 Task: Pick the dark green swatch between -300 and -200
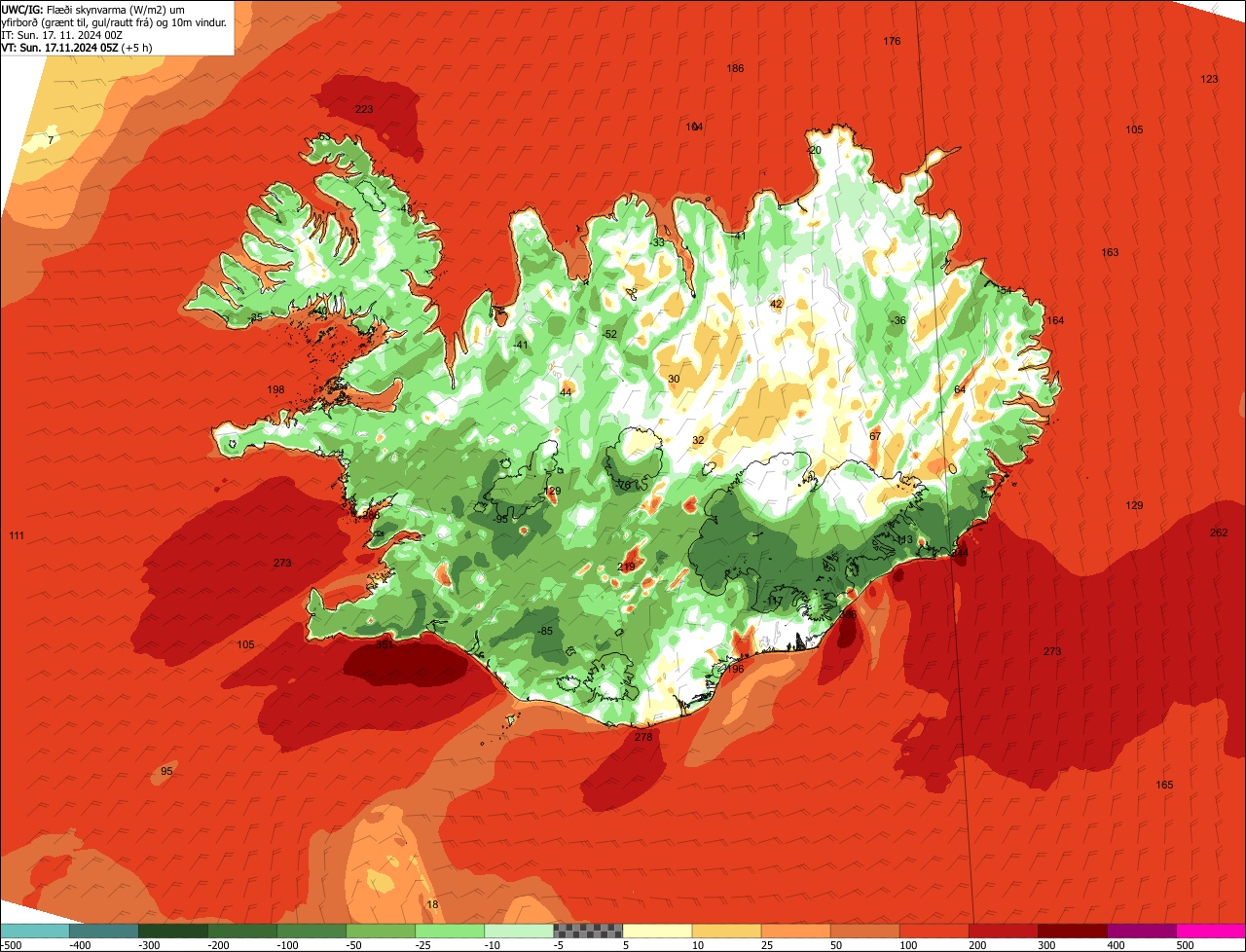click(x=173, y=931)
